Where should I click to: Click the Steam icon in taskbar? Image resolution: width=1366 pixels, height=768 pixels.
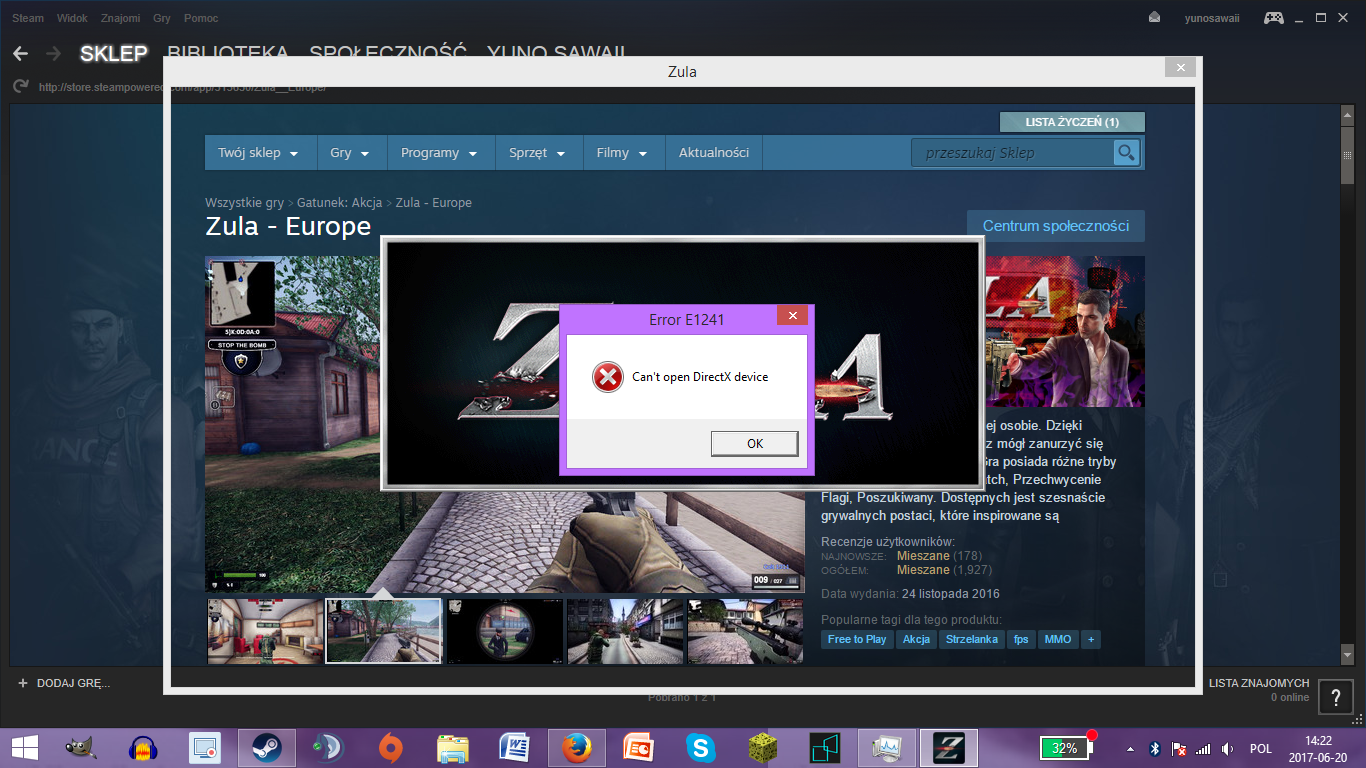pos(266,748)
